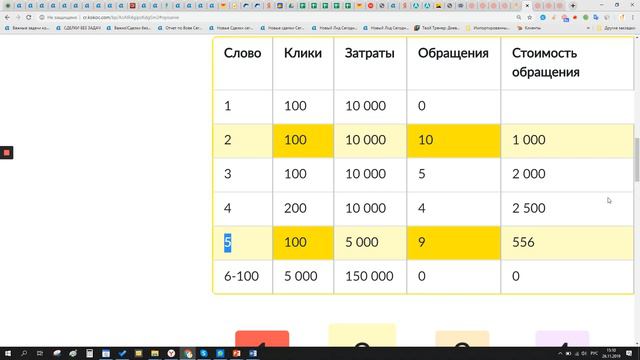This screenshot has width=640, height=360.
Task: Open Task View on the taskbar
Action: tap(40, 353)
